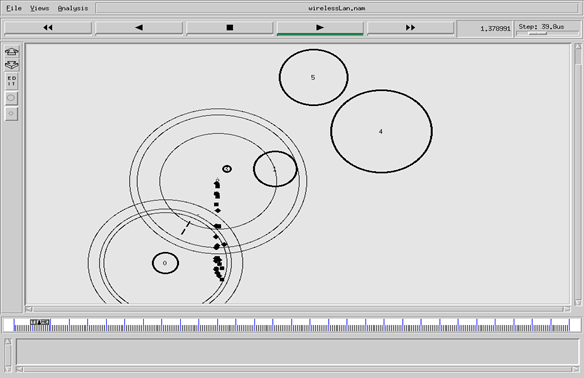Select node 4 large circle
Screen dimensions: 584x378
381,131
